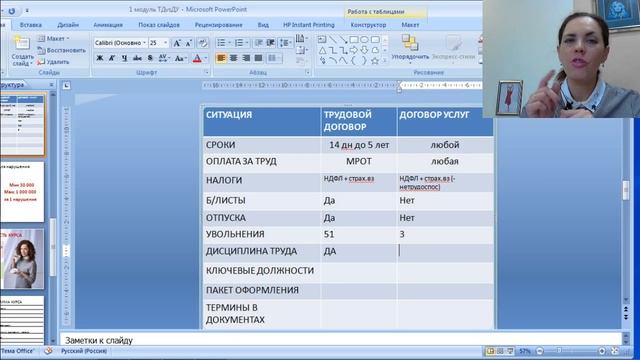Image resolution: width=640 pixels, height=360 pixels.
Task: Open the line spacing dropdown
Action: coord(285,43)
